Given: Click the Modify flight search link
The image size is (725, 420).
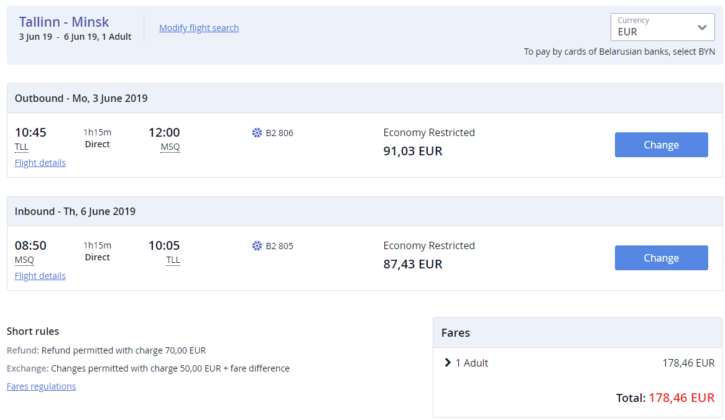Looking at the screenshot, I should 199,28.
